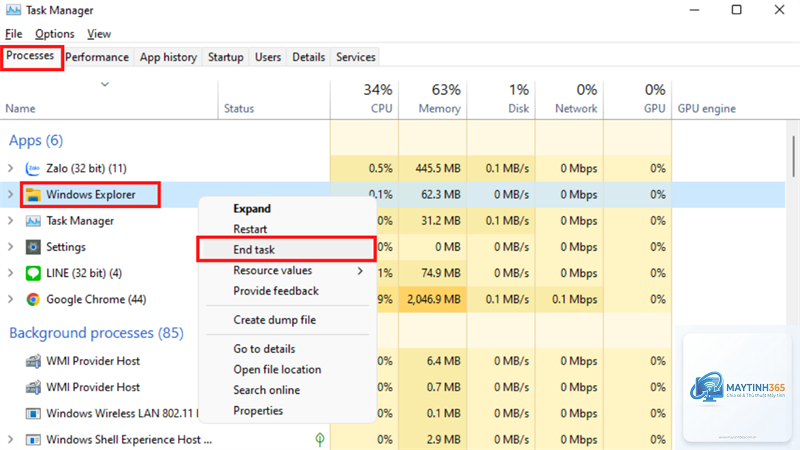
Task: Click Windows Explorer 62.3 MB memory value
Action: (441, 194)
